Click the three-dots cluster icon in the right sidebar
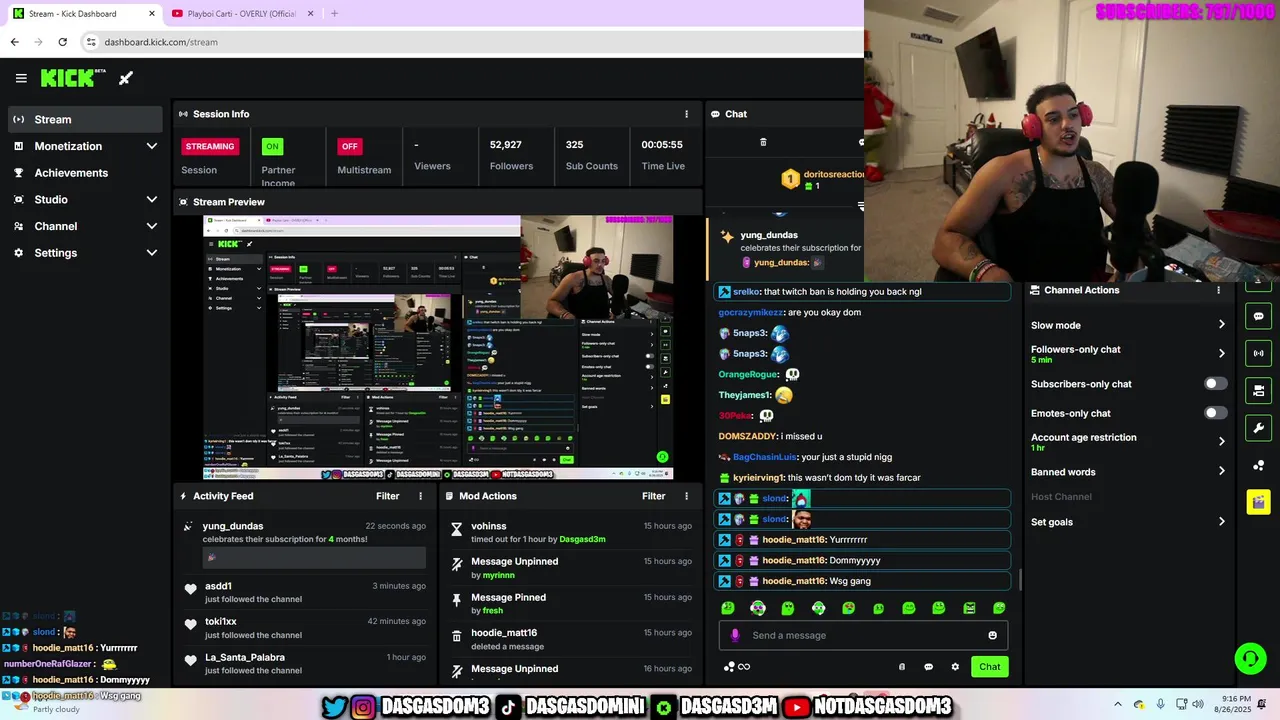The height and width of the screenshot is (720, 1280). (1258, 465)
